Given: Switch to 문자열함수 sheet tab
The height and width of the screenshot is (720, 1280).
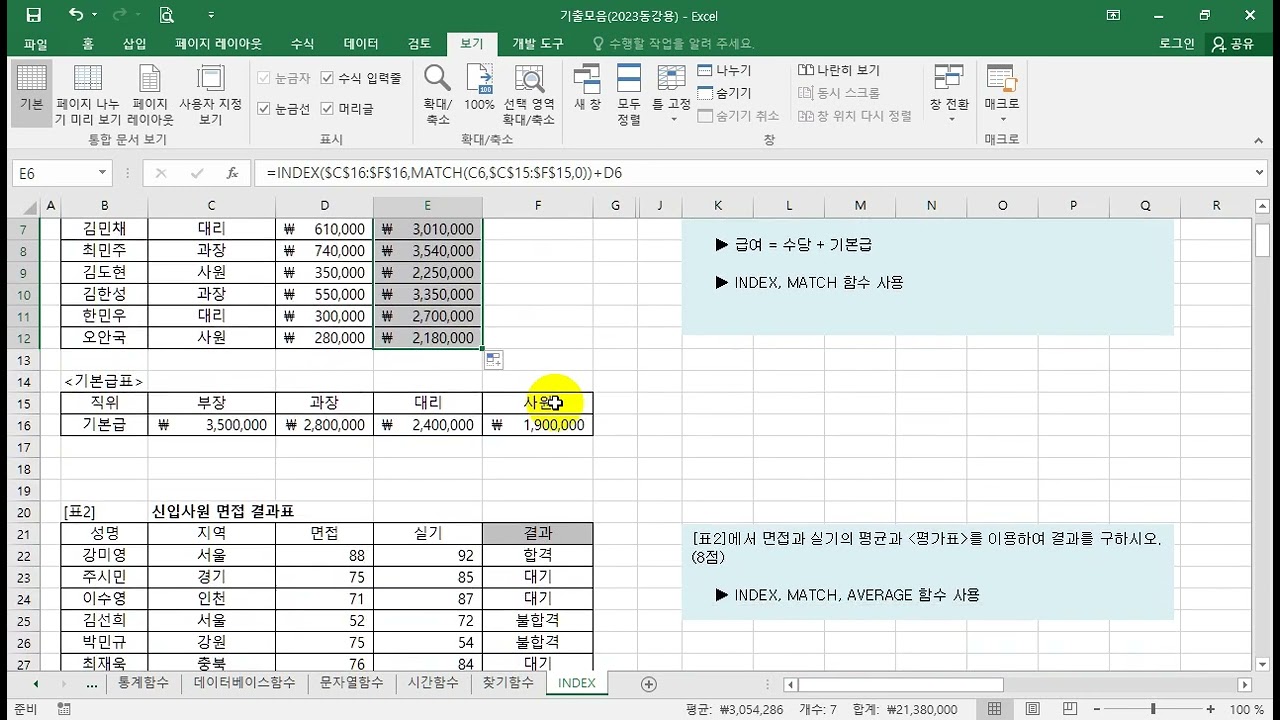Looking at the screenshot, I should [x=351, y=683].
